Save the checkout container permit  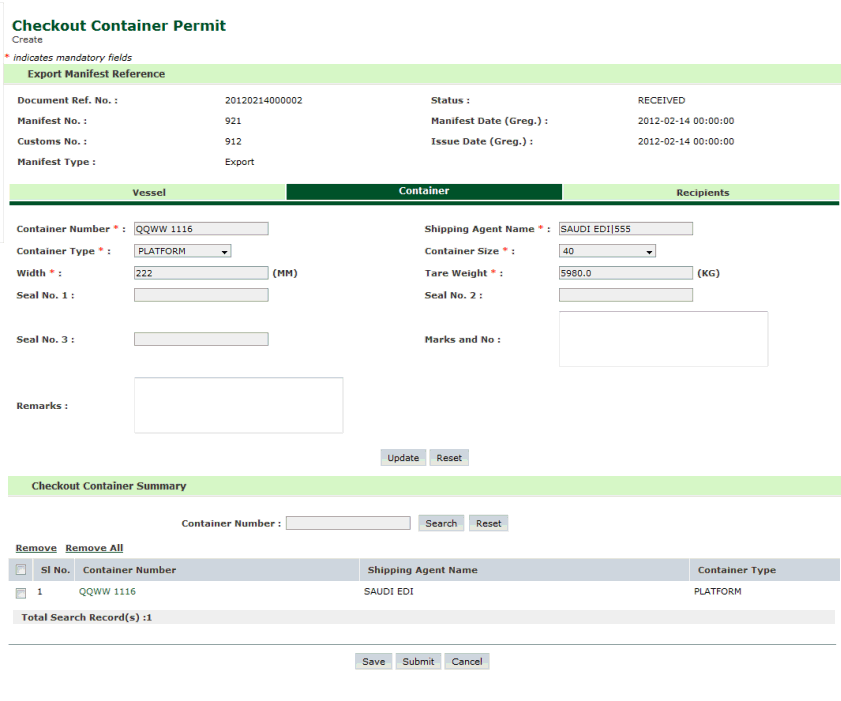373,661
